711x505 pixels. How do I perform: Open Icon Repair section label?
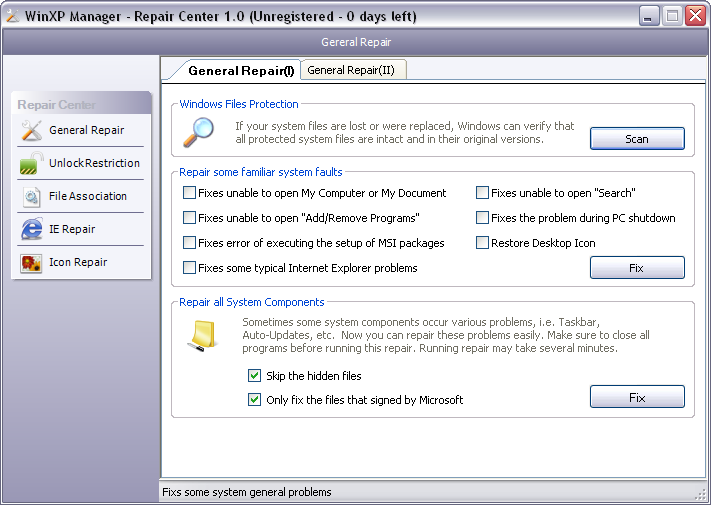point(78,262)
